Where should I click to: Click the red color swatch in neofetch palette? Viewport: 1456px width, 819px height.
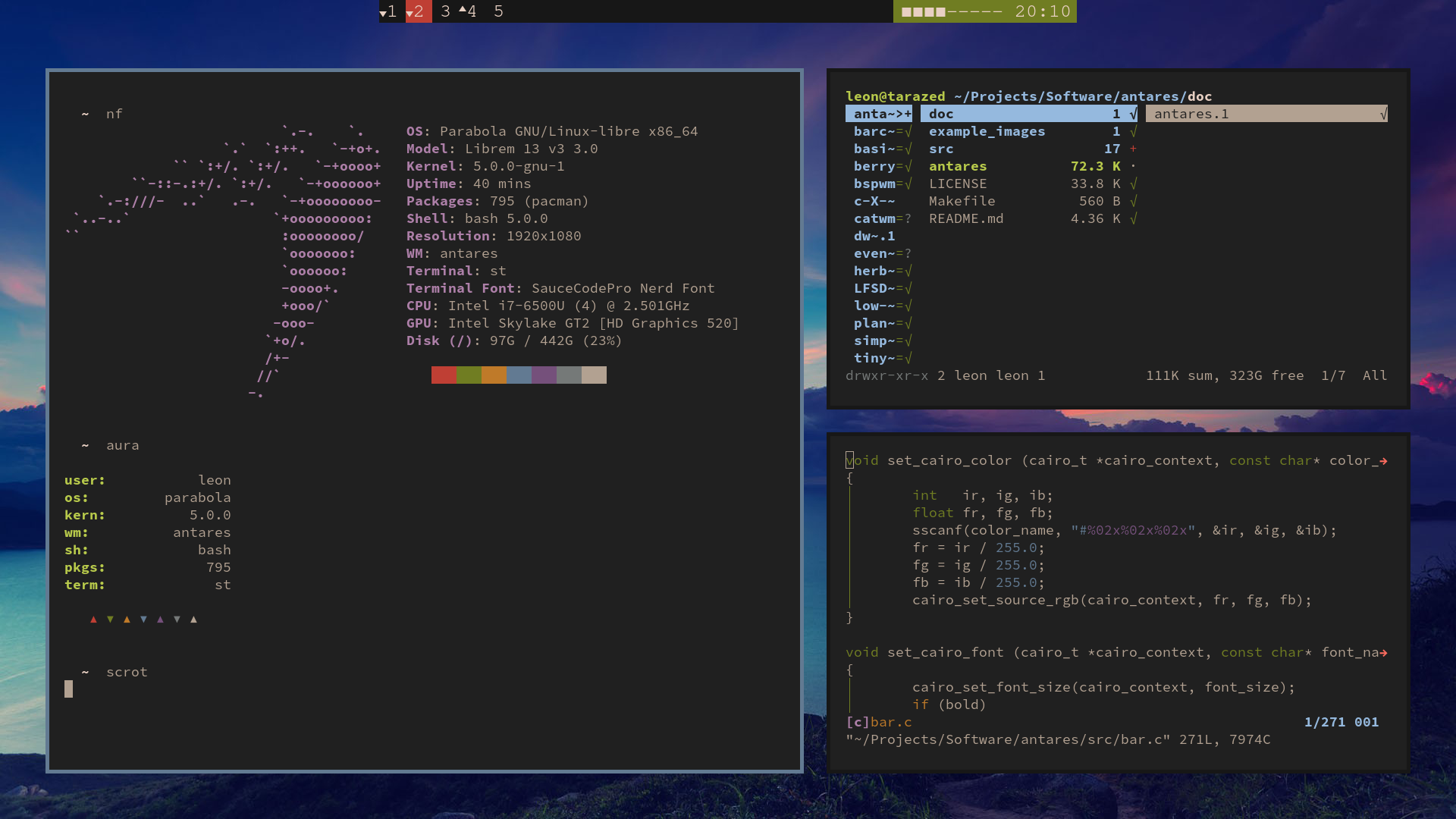[444, 375]
